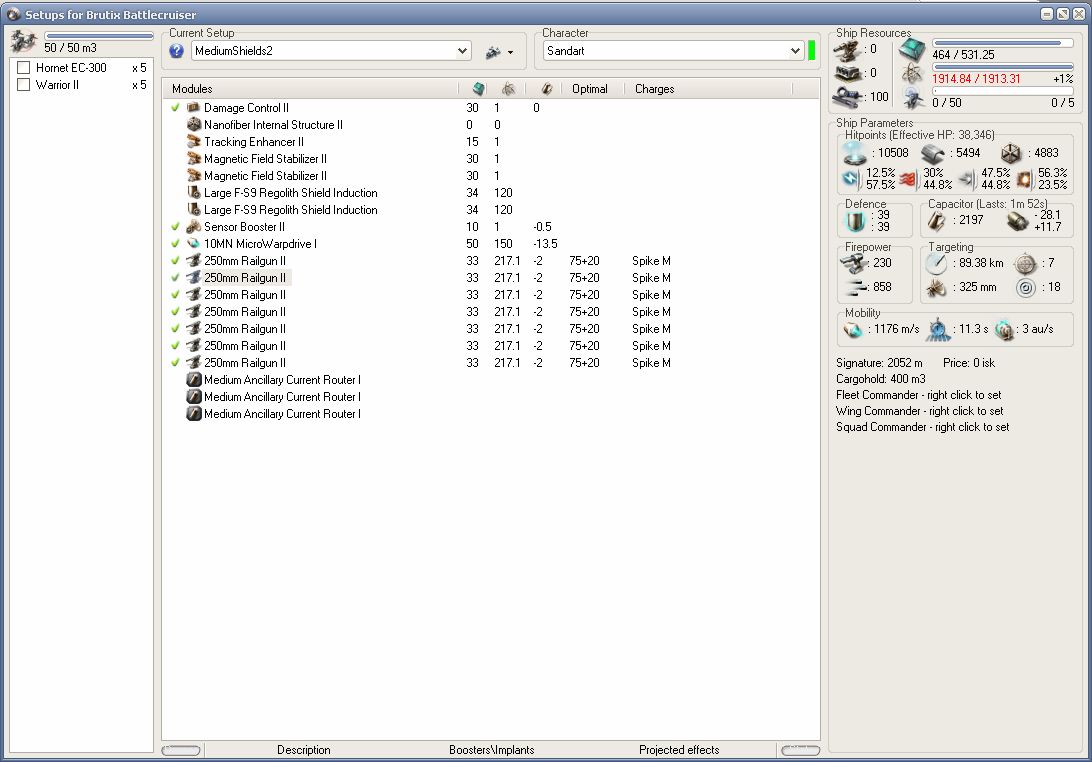The width and height of the screenshot is (1092, 762).
Task: Open the Character dropdown showing Sandart
Action: coord(673,51)
